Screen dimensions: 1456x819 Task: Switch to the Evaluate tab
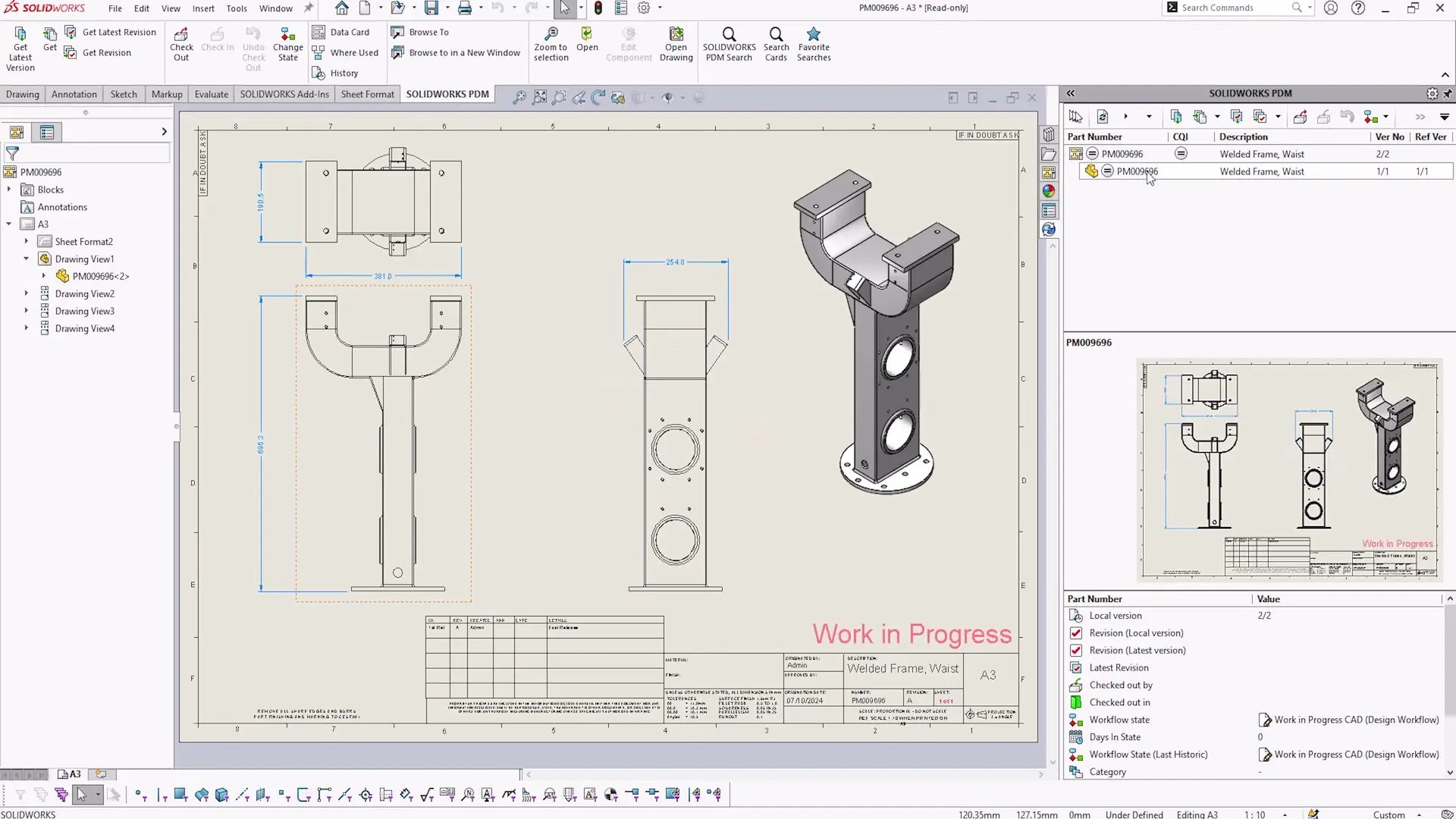[211, 94]
